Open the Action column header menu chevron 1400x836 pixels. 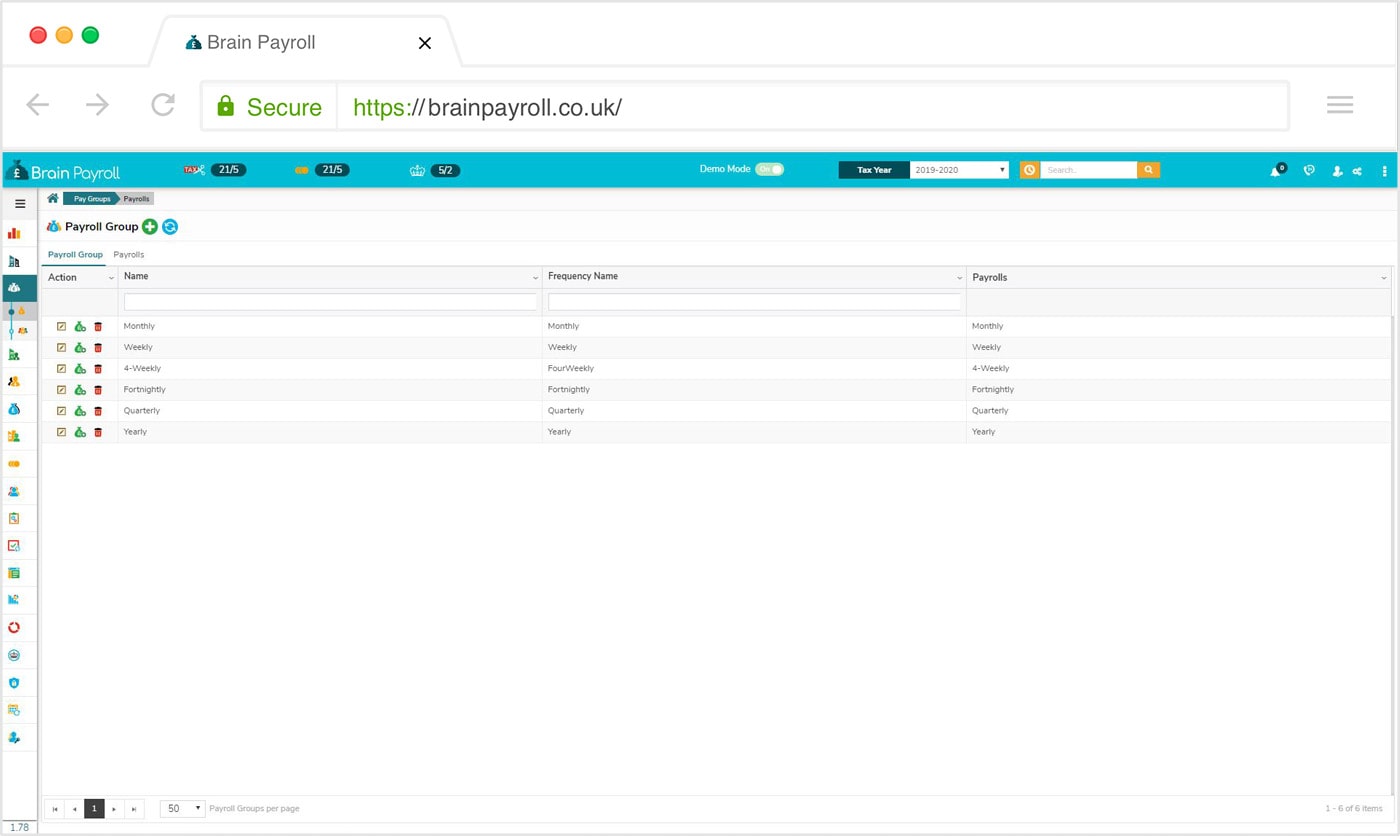(x=111, y=278)
